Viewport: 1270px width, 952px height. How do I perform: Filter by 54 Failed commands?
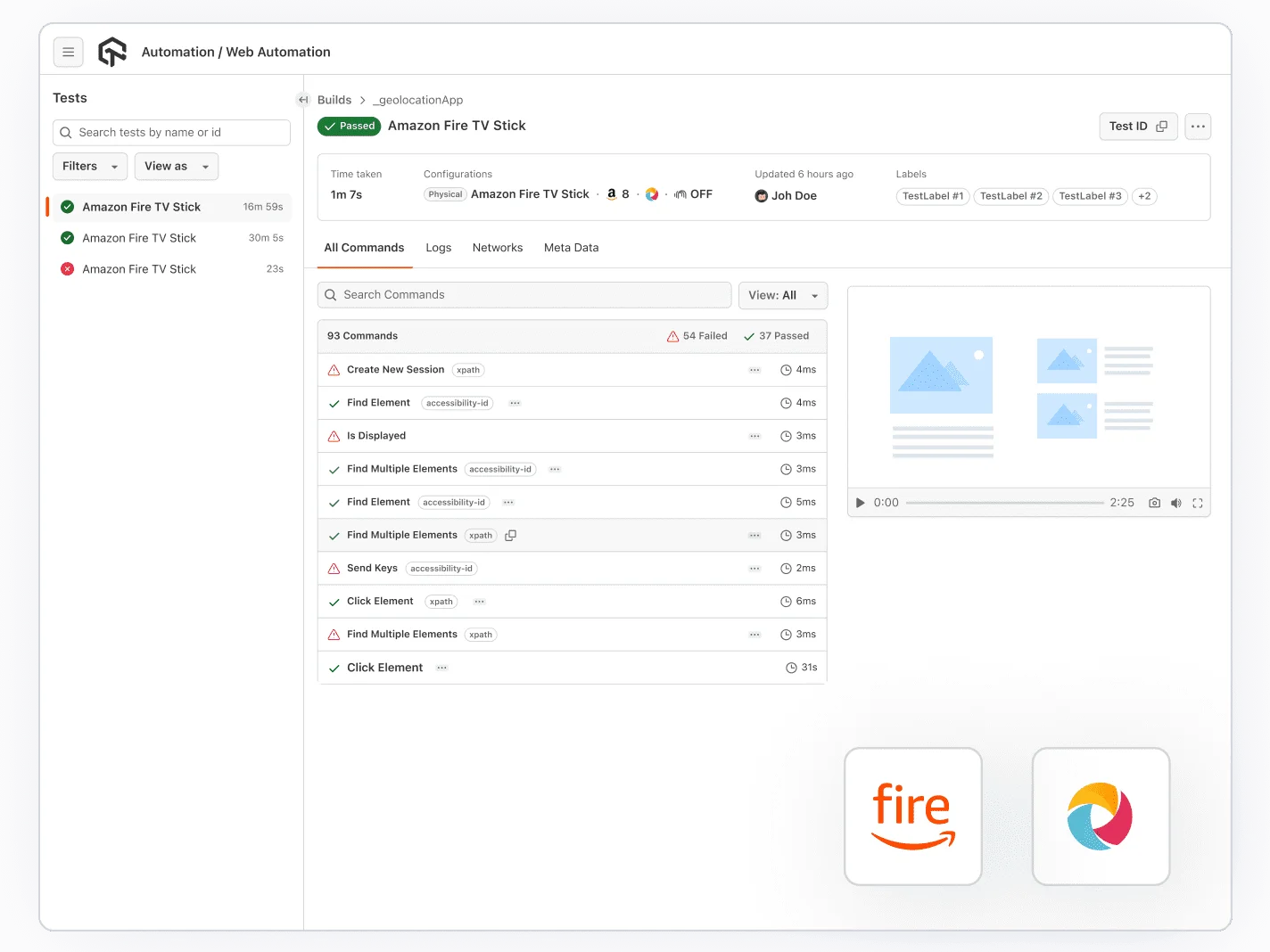[x=697, y=336]
